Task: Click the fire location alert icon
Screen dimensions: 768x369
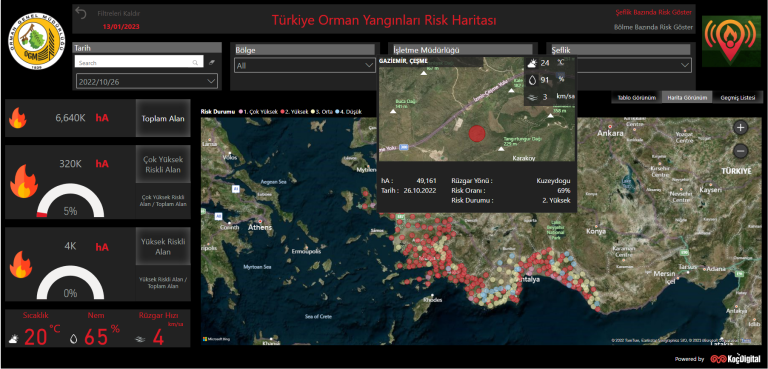Action: point(731,41)
